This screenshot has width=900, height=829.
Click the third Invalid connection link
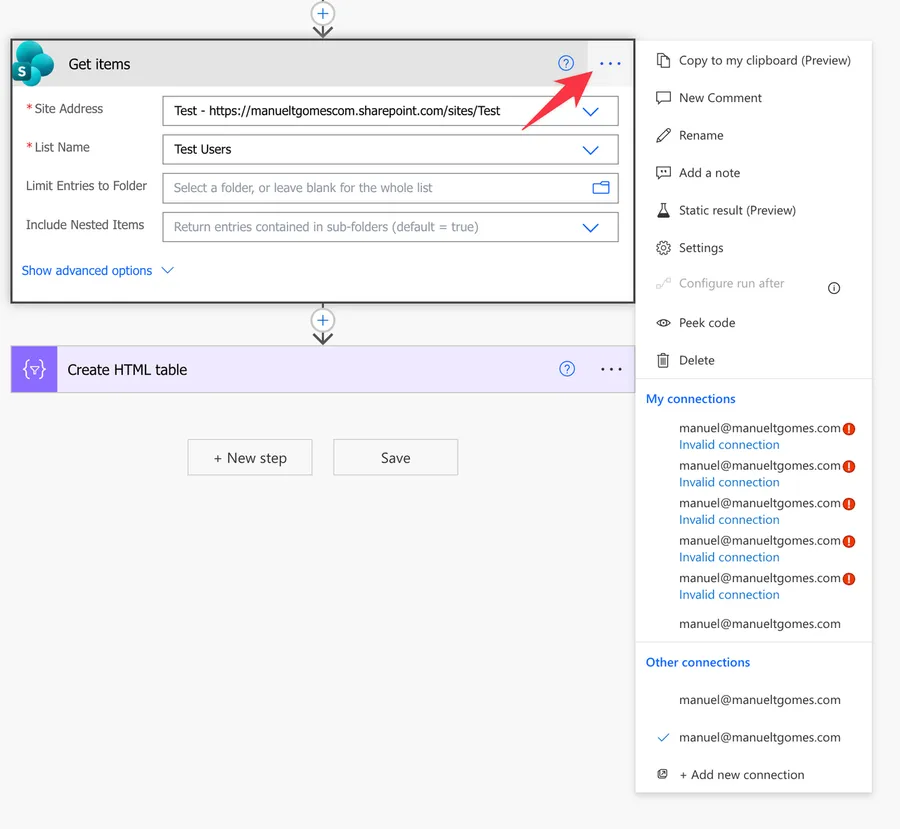point(729,520)
